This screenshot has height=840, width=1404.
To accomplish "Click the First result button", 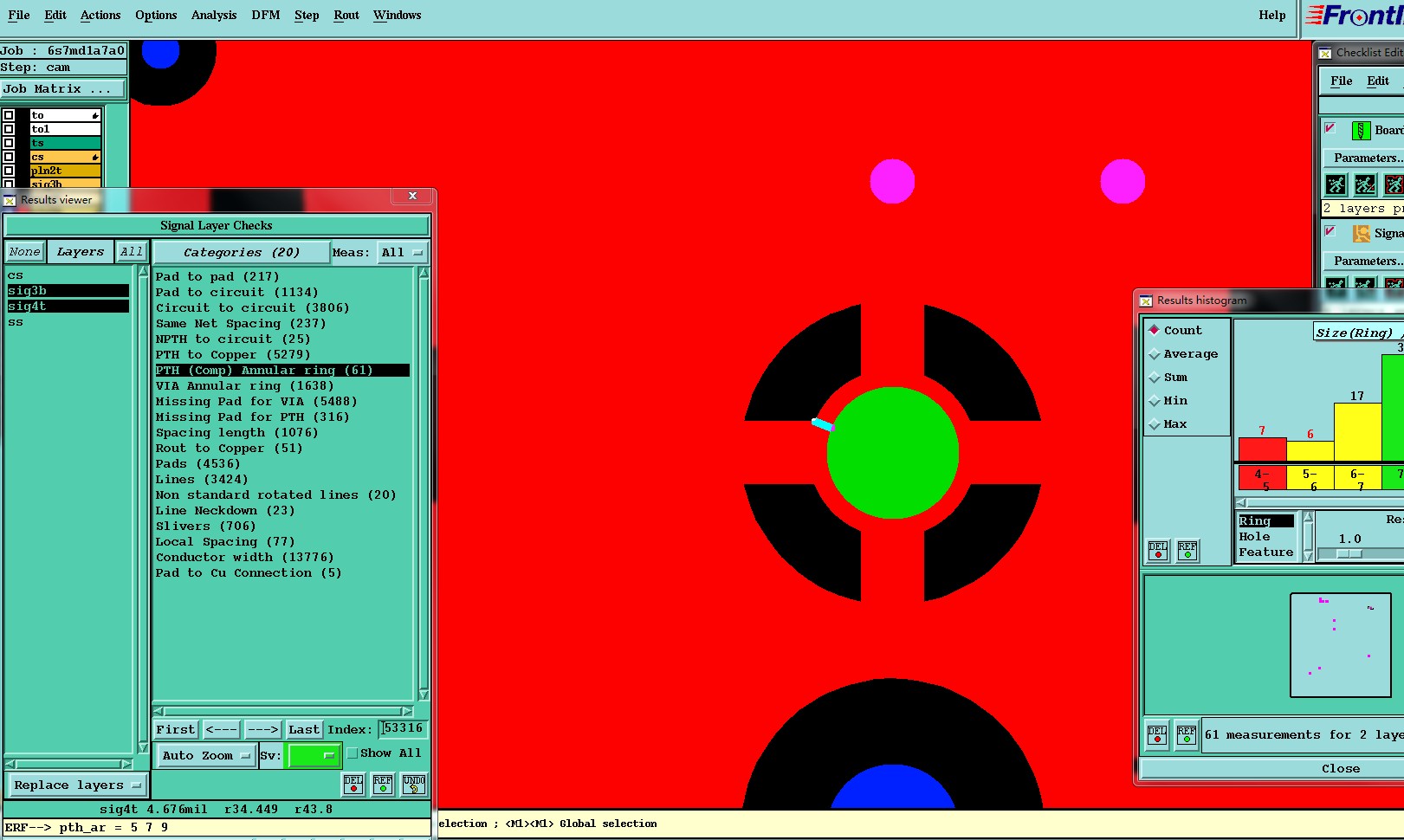I will coord(176,729).
